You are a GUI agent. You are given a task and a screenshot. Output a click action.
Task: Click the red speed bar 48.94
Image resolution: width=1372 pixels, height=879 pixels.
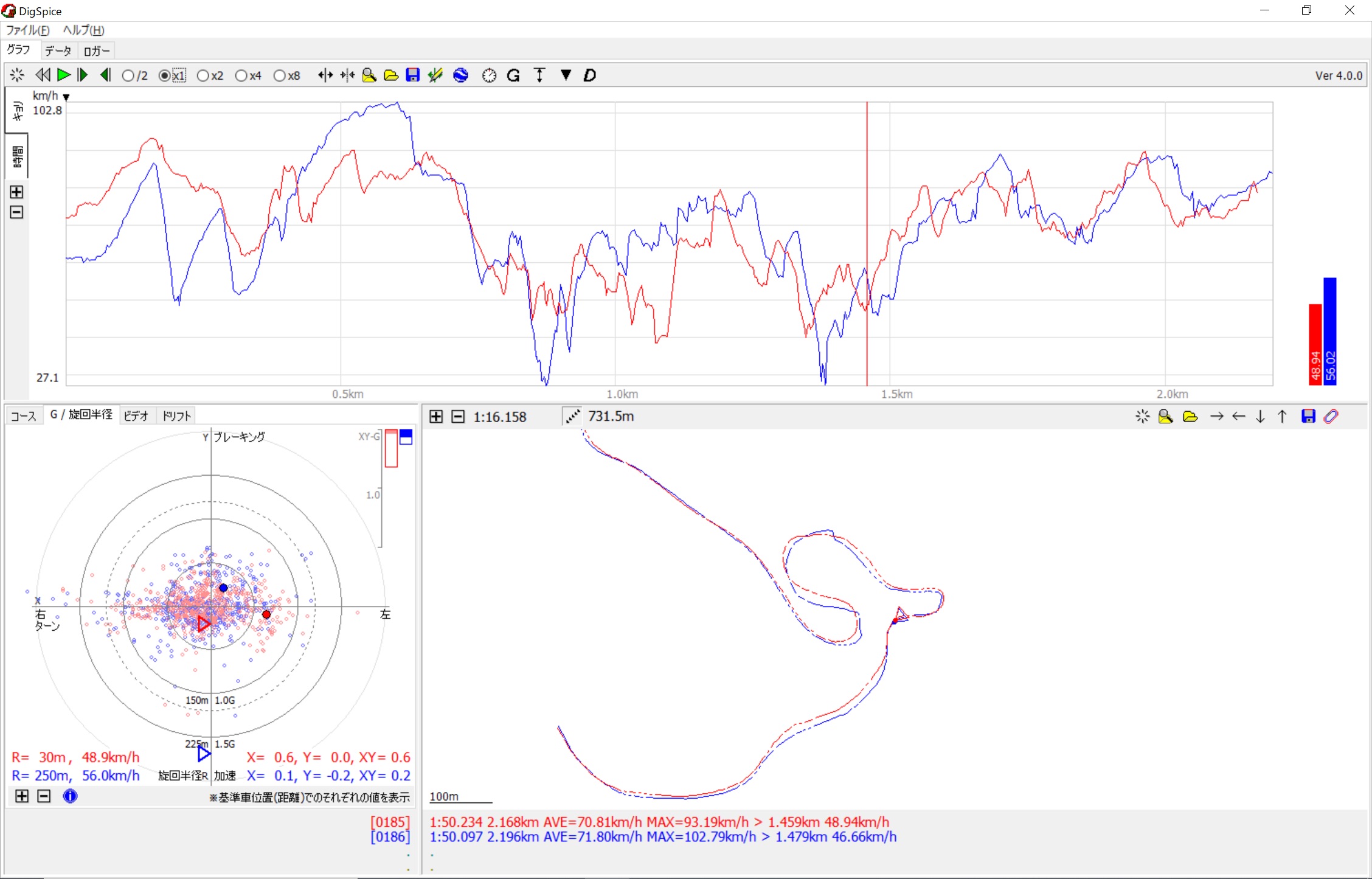(x=1315, y=344)
